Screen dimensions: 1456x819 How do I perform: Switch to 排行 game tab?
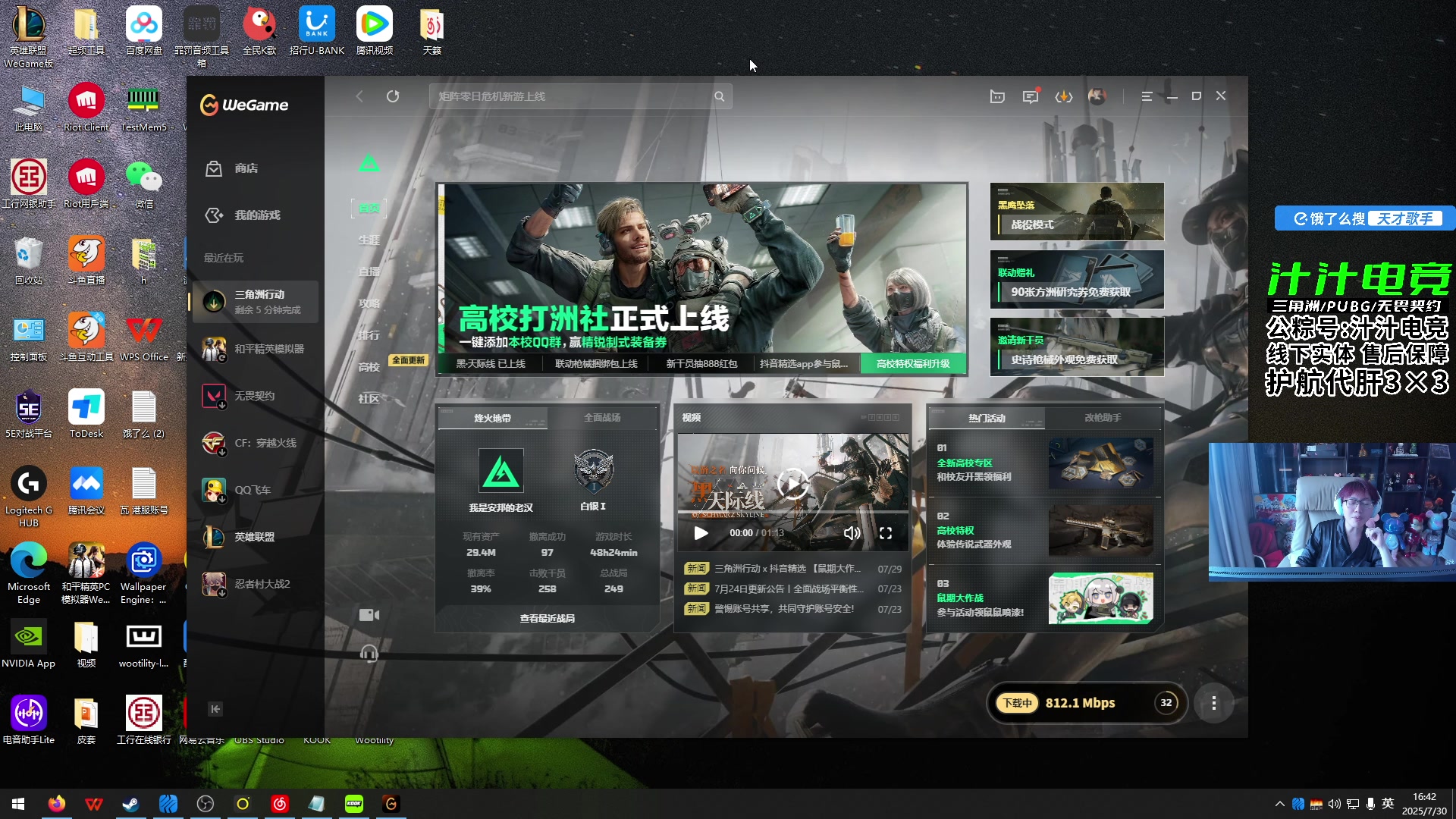[369, 335]
